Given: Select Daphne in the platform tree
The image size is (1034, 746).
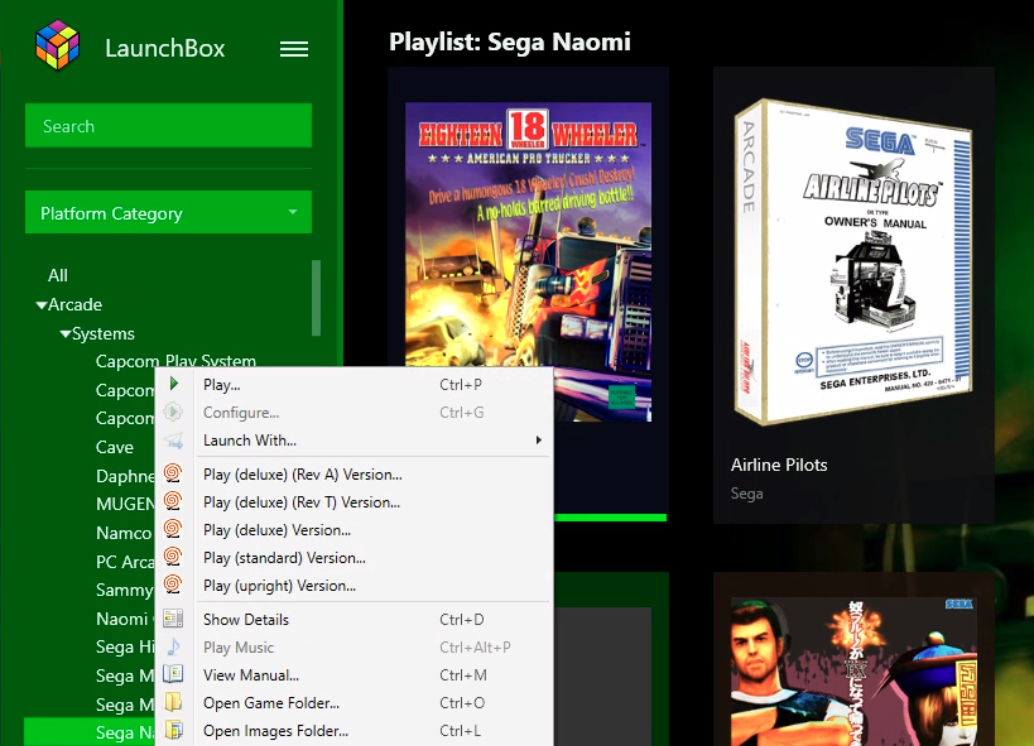Looking at the screenshot, I should [125, 476].
